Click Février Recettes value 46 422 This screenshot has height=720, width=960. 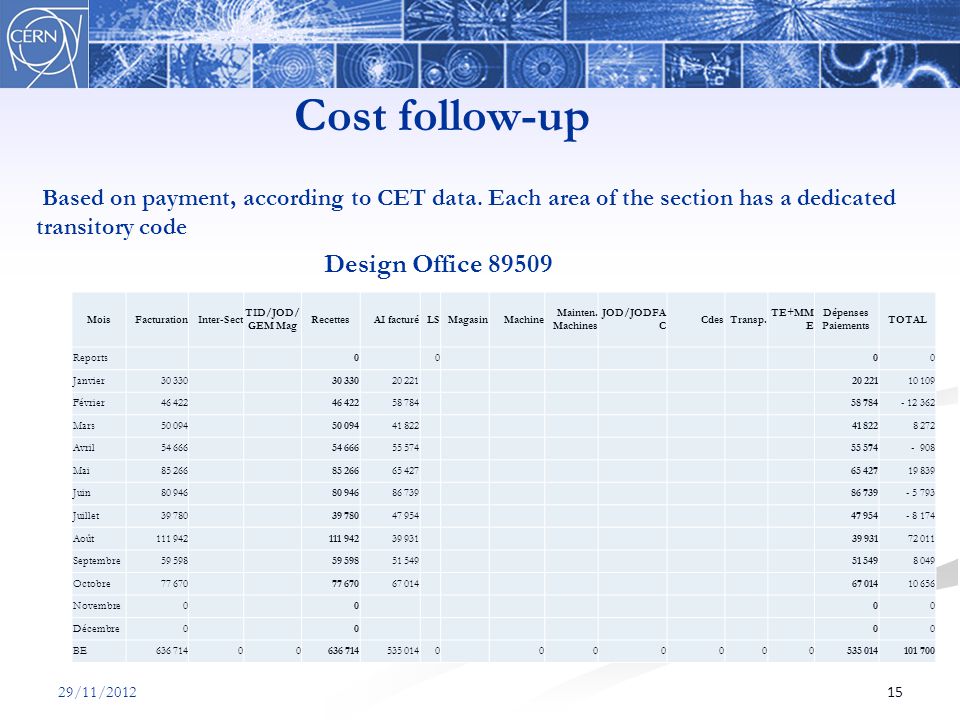tap(345, 403)
